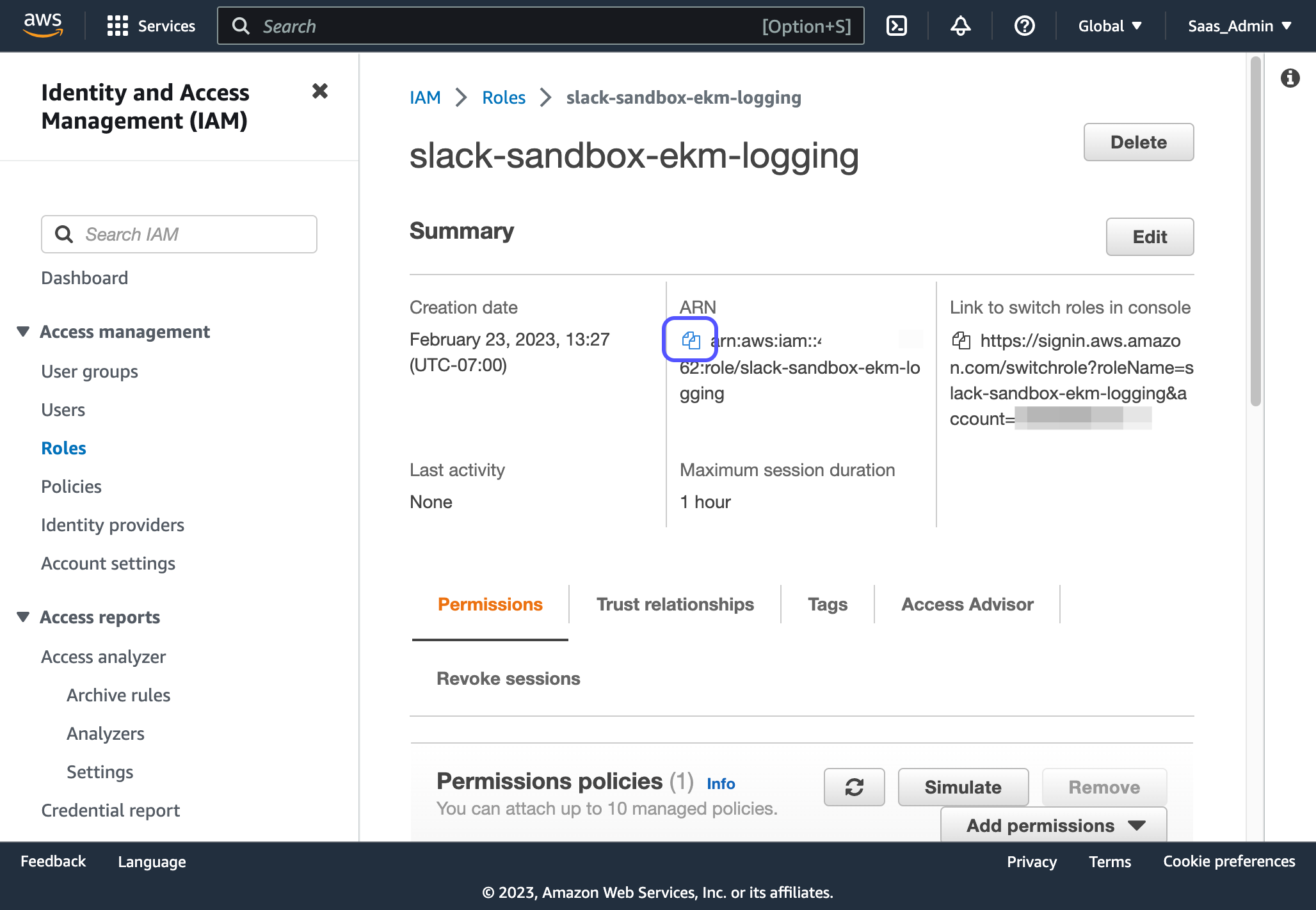Open the info panel icon at right
Image resolution: width=1316 pixels, height=910 pixels.
pos(1290,78)
